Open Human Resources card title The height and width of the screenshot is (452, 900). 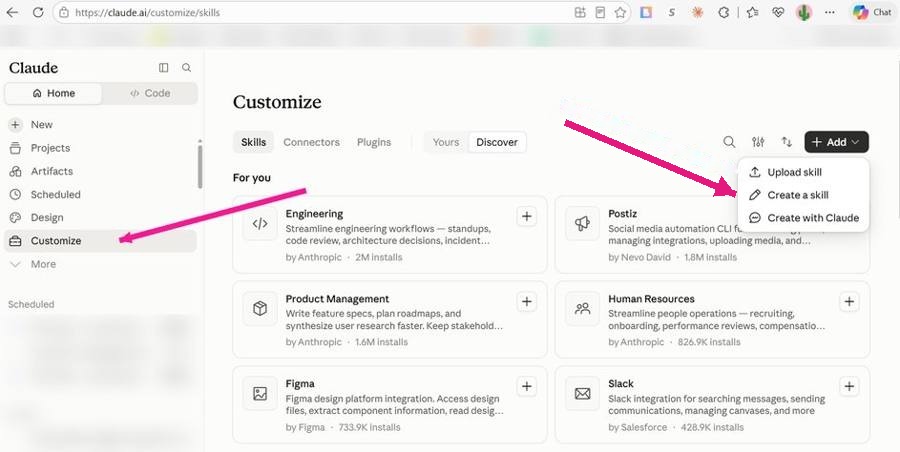tap(651, 299)
